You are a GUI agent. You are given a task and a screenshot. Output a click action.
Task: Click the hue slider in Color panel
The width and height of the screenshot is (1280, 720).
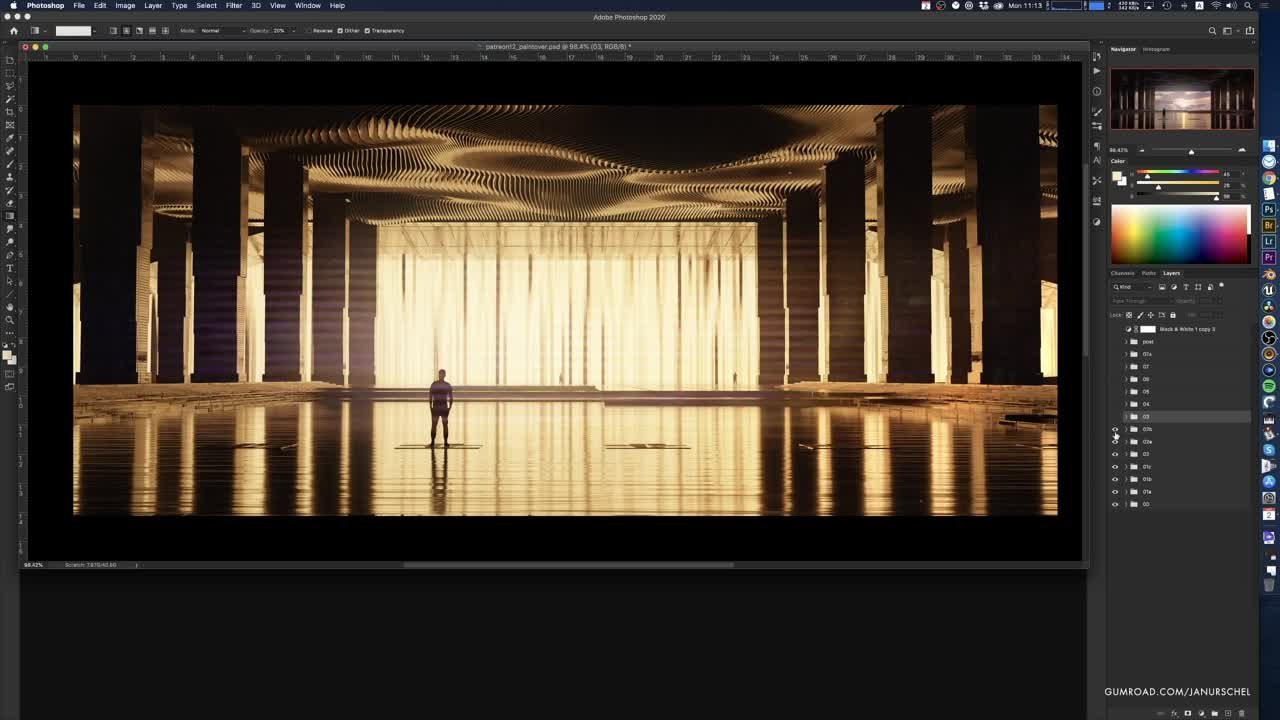1177,172
